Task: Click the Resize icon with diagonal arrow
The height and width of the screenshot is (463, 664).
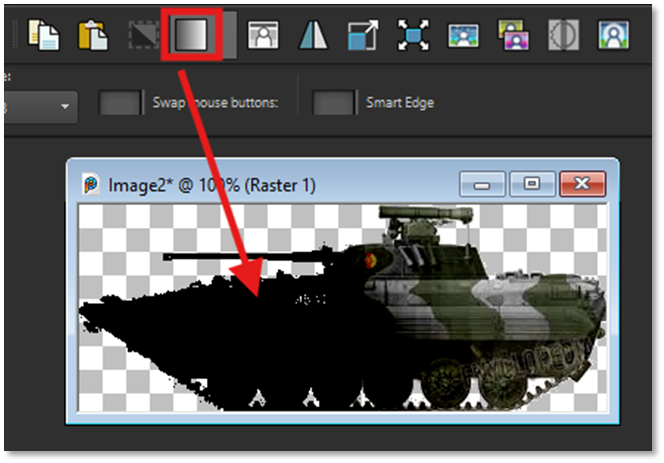Action: pyautogui.click(x=362, y=36)
